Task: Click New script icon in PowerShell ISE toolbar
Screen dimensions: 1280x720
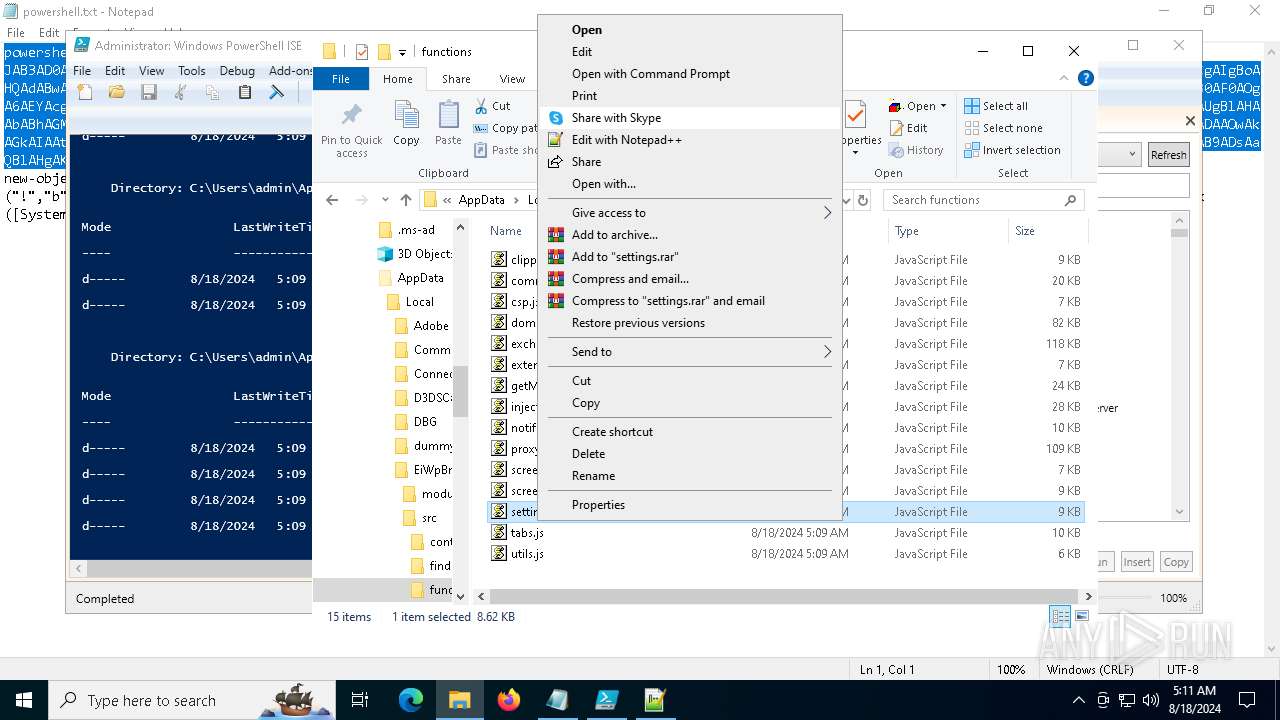Action: coord(85,92)
